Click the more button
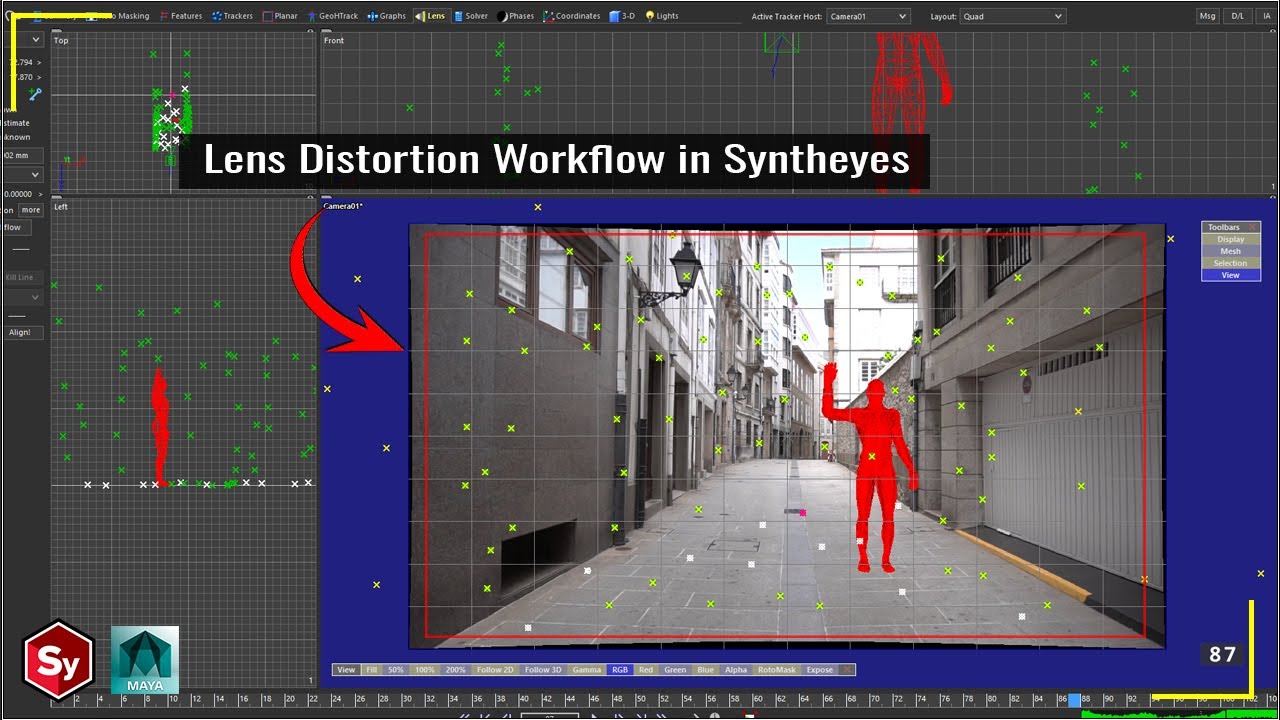 (x=31, y=210)
